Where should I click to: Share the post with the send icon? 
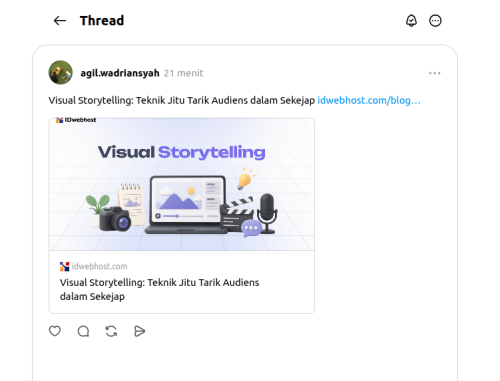pos(139,331)
